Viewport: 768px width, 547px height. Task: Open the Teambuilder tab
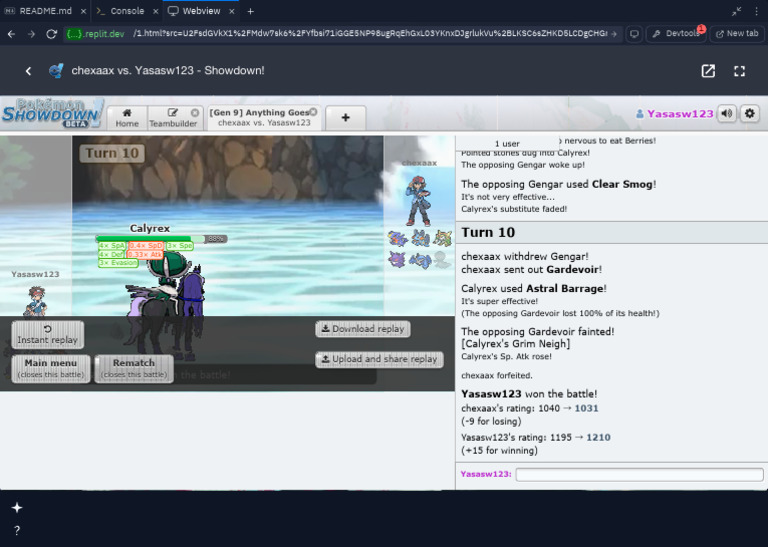pyautogui.click(x=173, y=118)
